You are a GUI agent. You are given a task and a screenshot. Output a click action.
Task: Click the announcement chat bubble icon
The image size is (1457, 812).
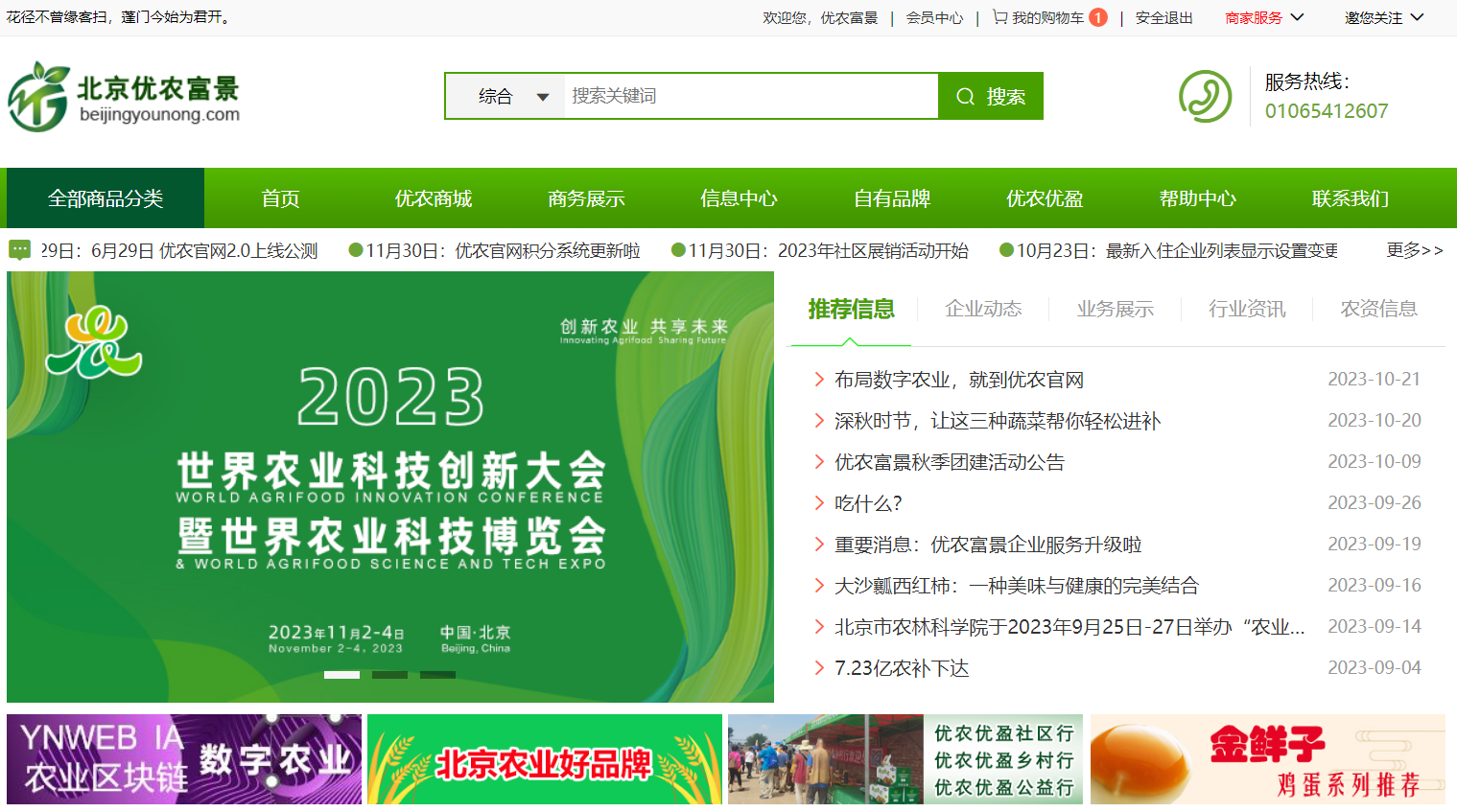[19, 250]
